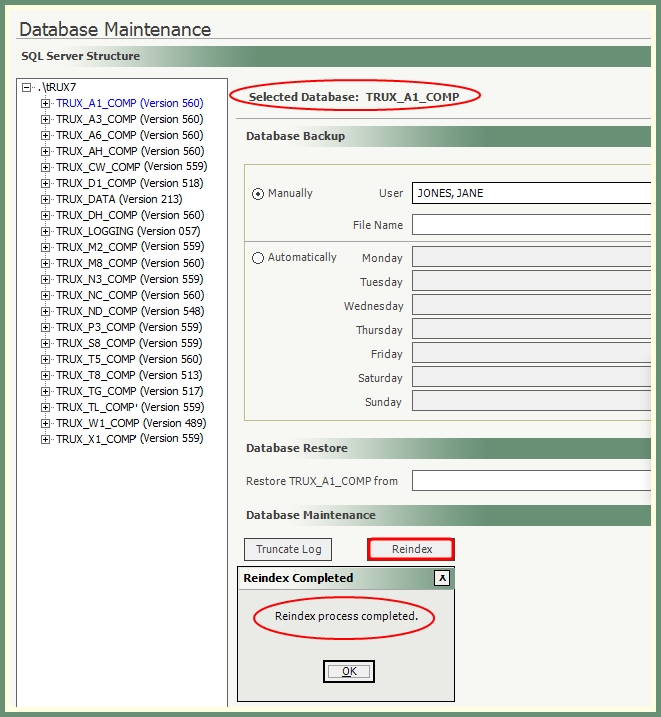Collapse the .\tRUX7 server root node
Screen dimensions: 661x717
click(27, 87)
